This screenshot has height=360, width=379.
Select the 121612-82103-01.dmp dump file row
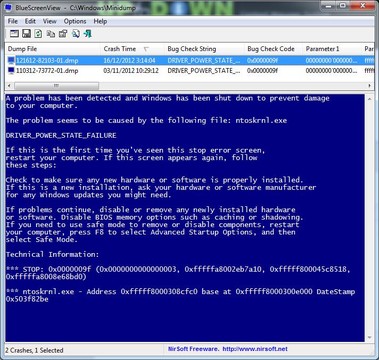pos(189,61)
